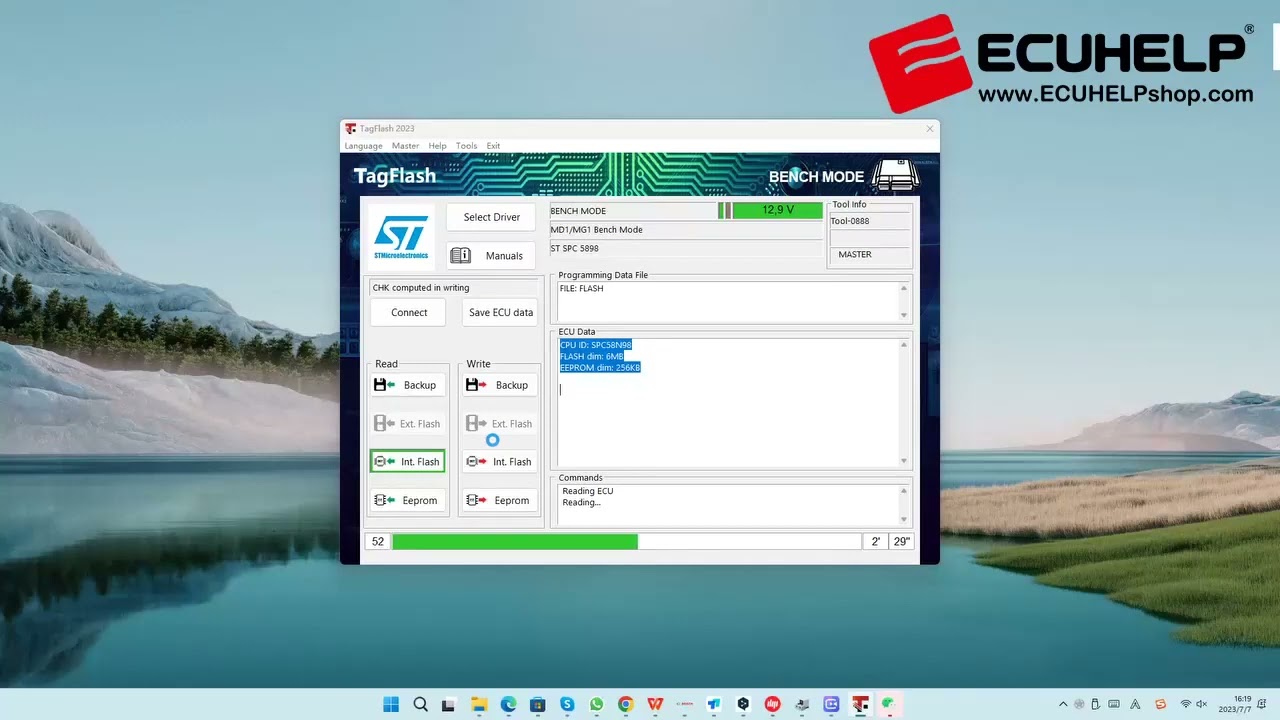Click the ECU Data scroll up arrow

[904, 346]
